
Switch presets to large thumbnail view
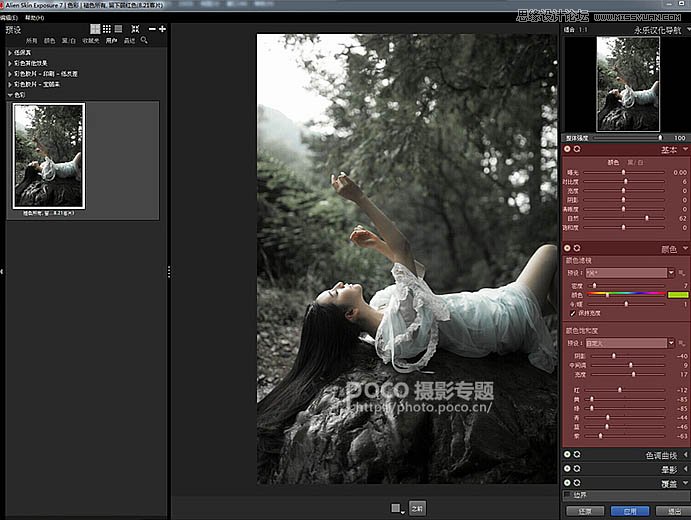(x=95, y=29)
